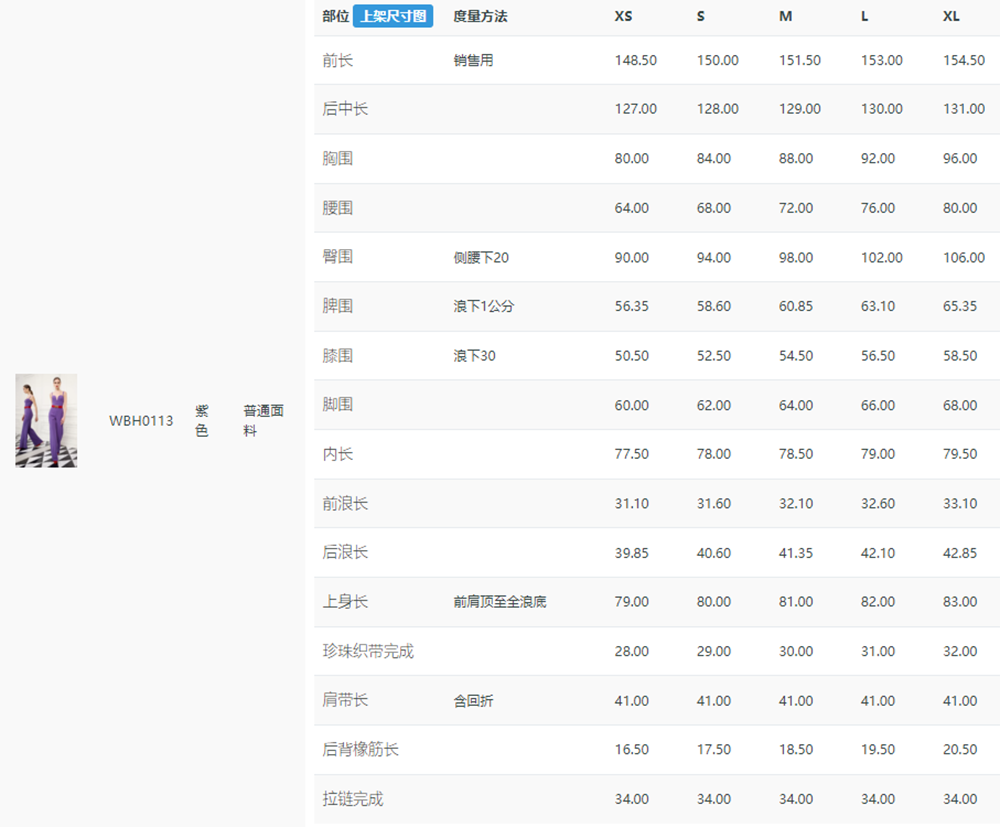
Task: Select the 脚围 row label
Action: coord(337,405)
